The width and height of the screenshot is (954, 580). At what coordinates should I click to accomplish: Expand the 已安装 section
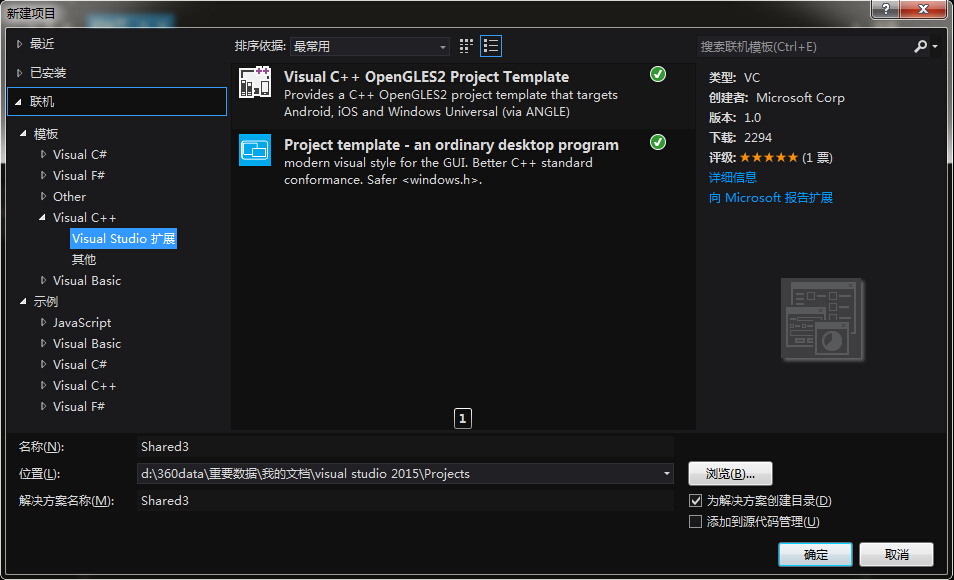pyautogui.click(x=19, y=73)
